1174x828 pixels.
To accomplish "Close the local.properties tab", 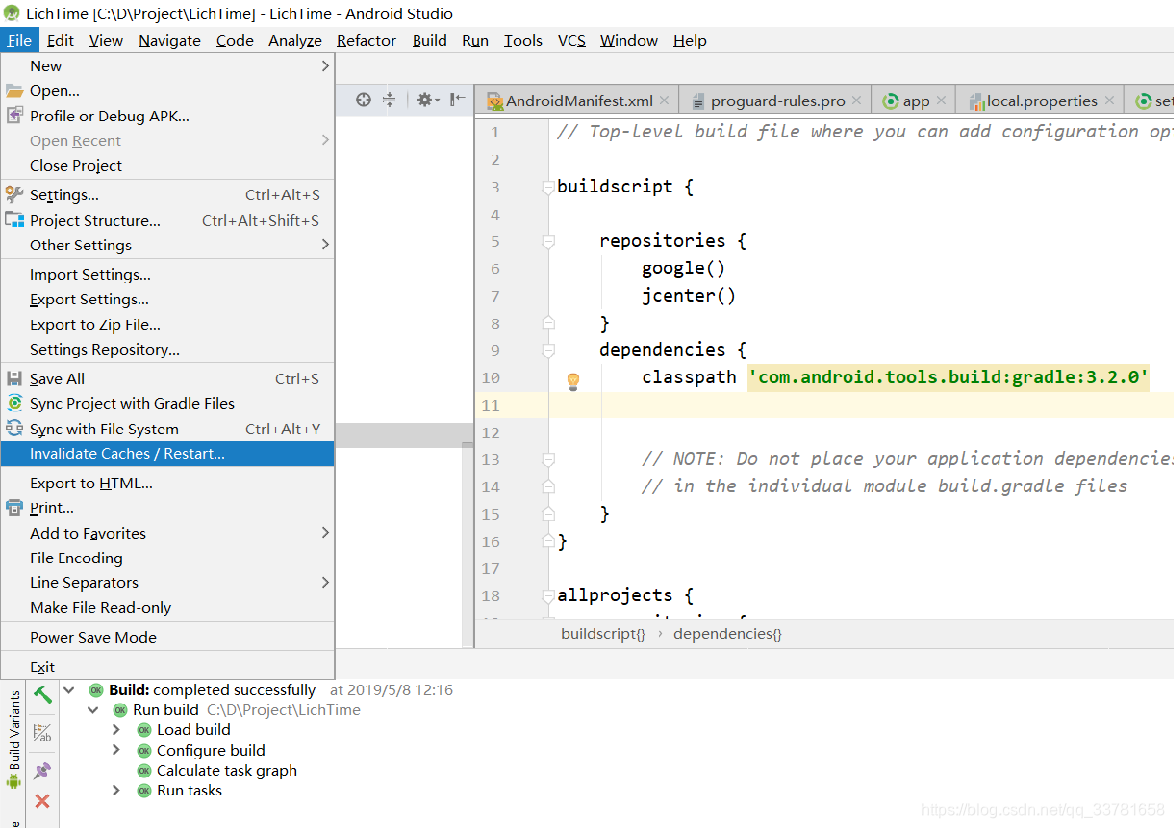I will click(x=1109, y=100).
